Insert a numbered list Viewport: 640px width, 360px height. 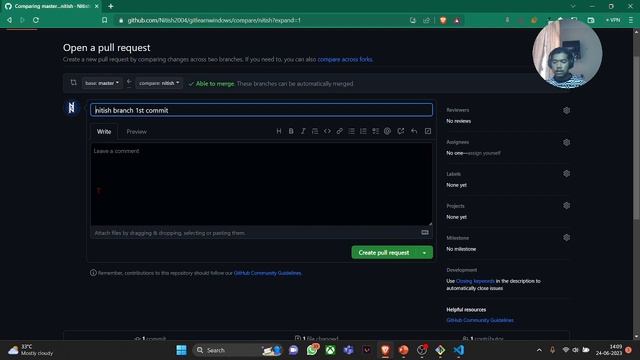pyautogui.click(x=363, y=131)
